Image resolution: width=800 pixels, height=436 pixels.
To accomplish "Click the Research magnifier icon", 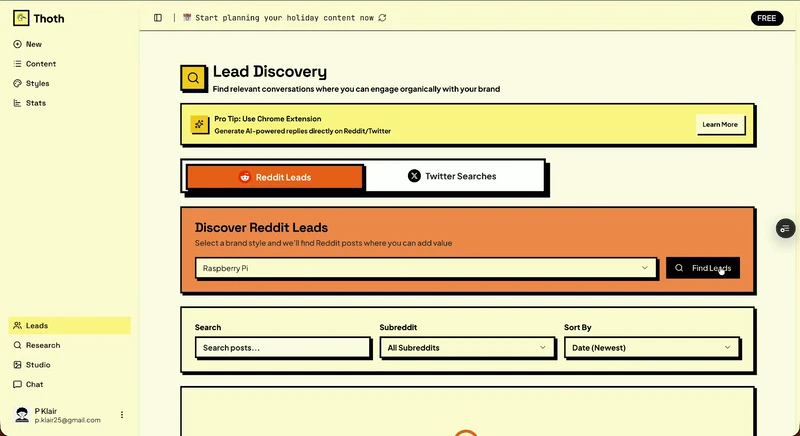I will pos(17,345).
